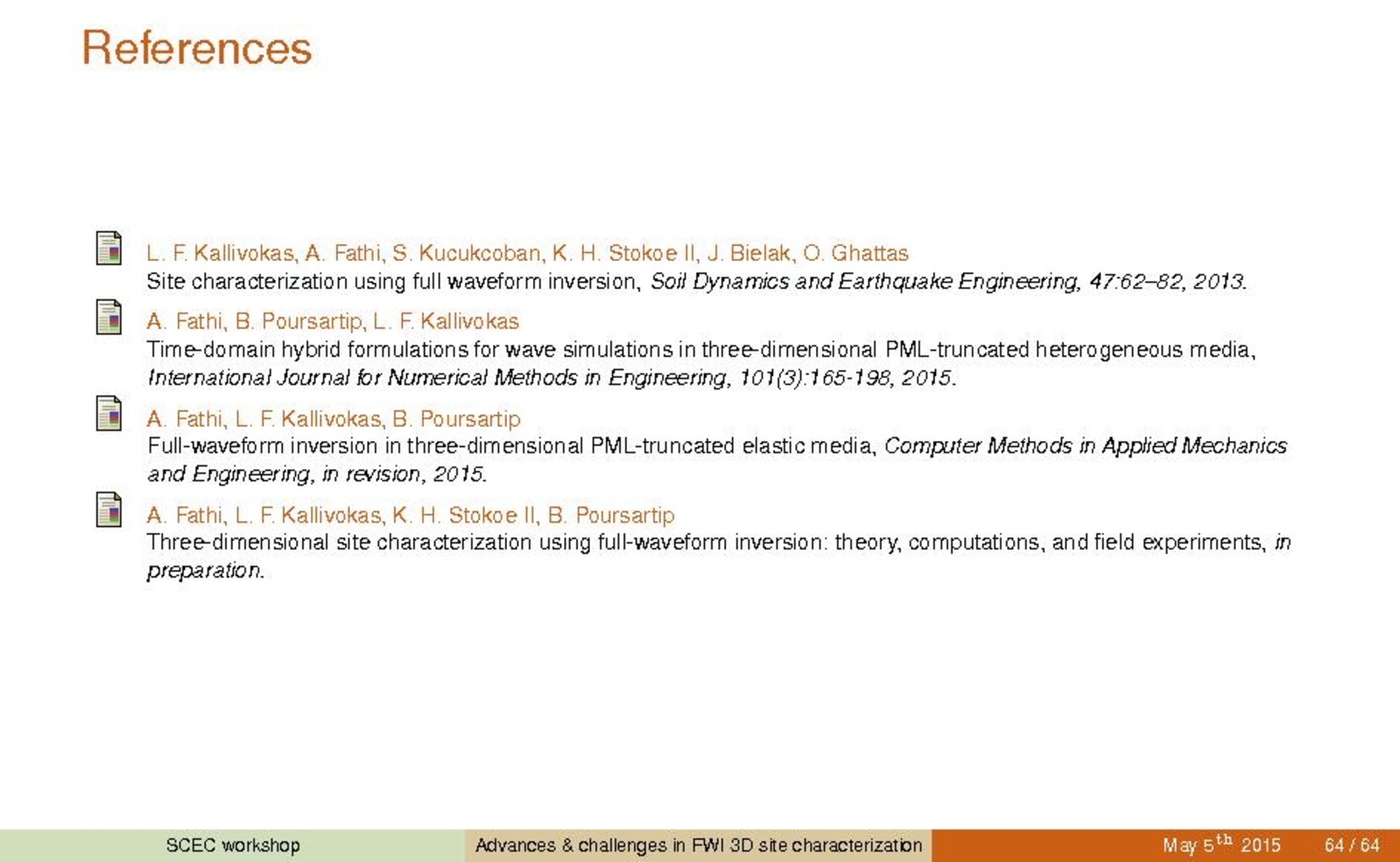Screen dimensions: 1400x862
Task: Click document icon beside Three-dimensional site characterization entry
Action: point(109,510)
